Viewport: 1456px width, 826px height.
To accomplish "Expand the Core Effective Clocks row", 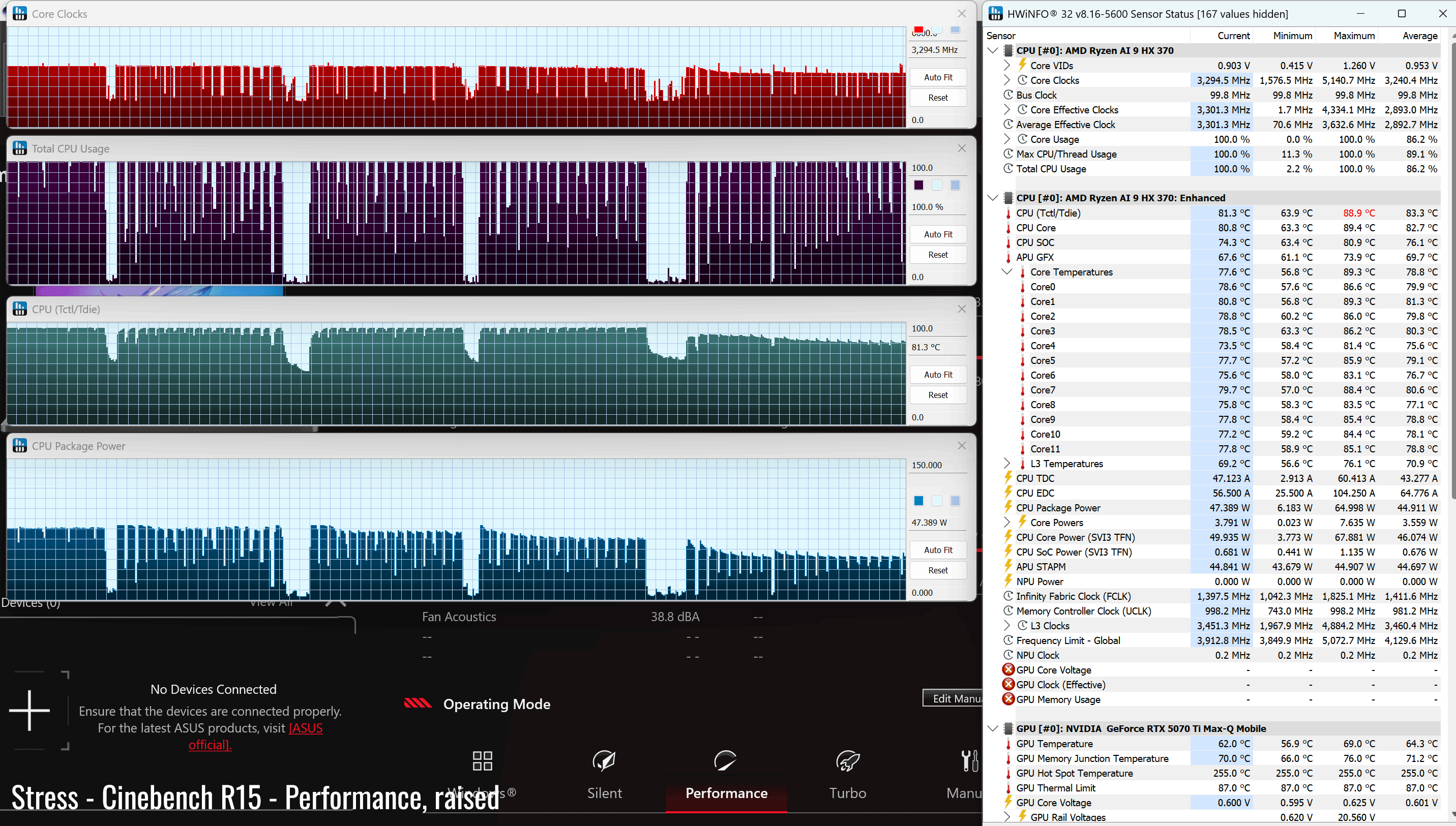I will [x=1006, y=109].
